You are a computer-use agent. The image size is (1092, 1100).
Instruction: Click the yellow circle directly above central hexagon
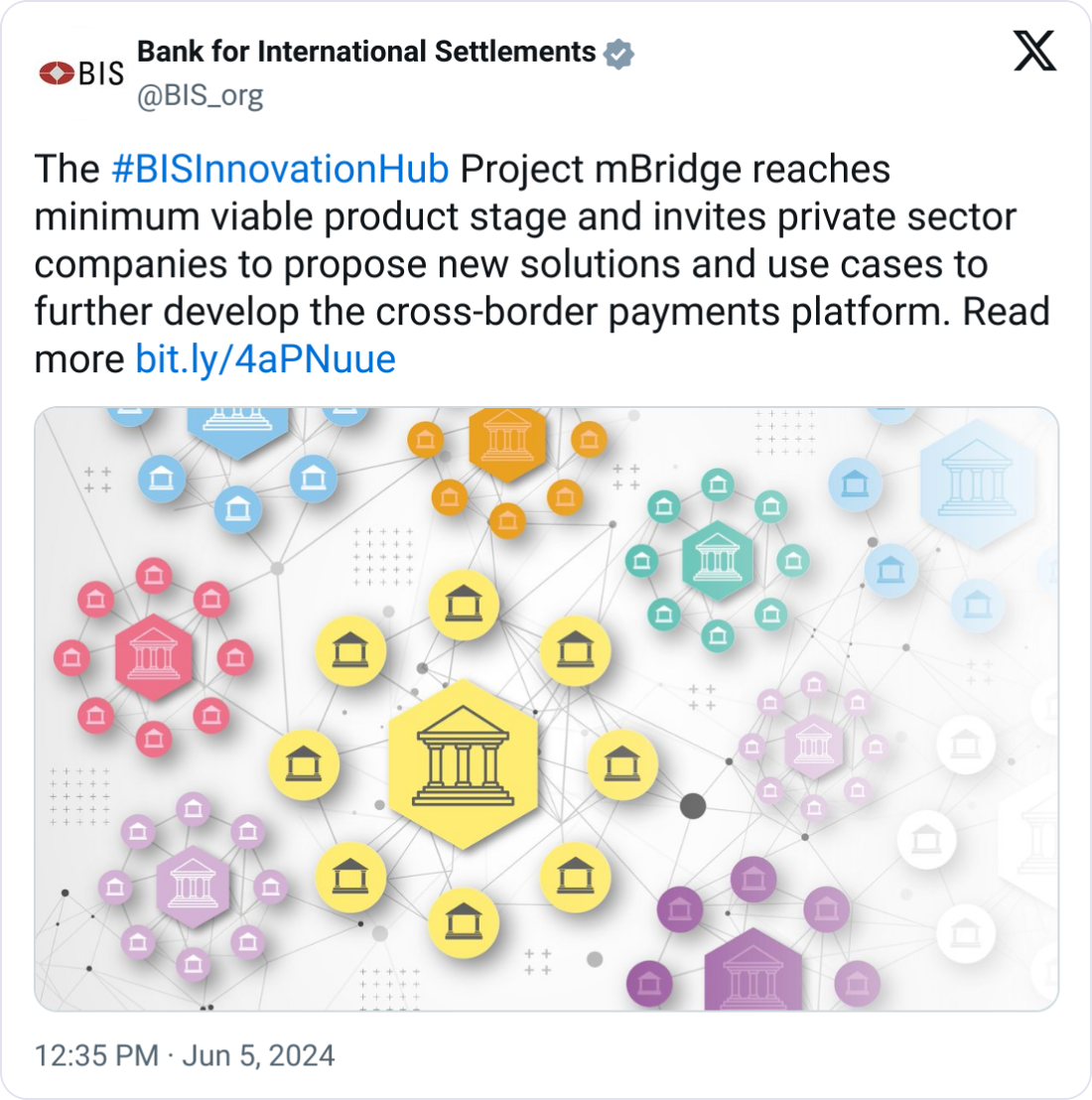pyautogui.click(x=464, y=605)
